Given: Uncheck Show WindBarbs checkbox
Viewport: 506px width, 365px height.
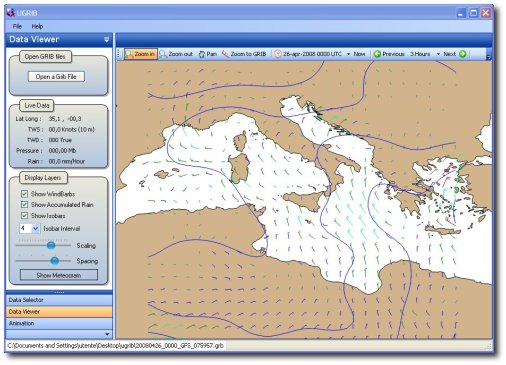Looking at the screenshot, I should click(24, 194).
